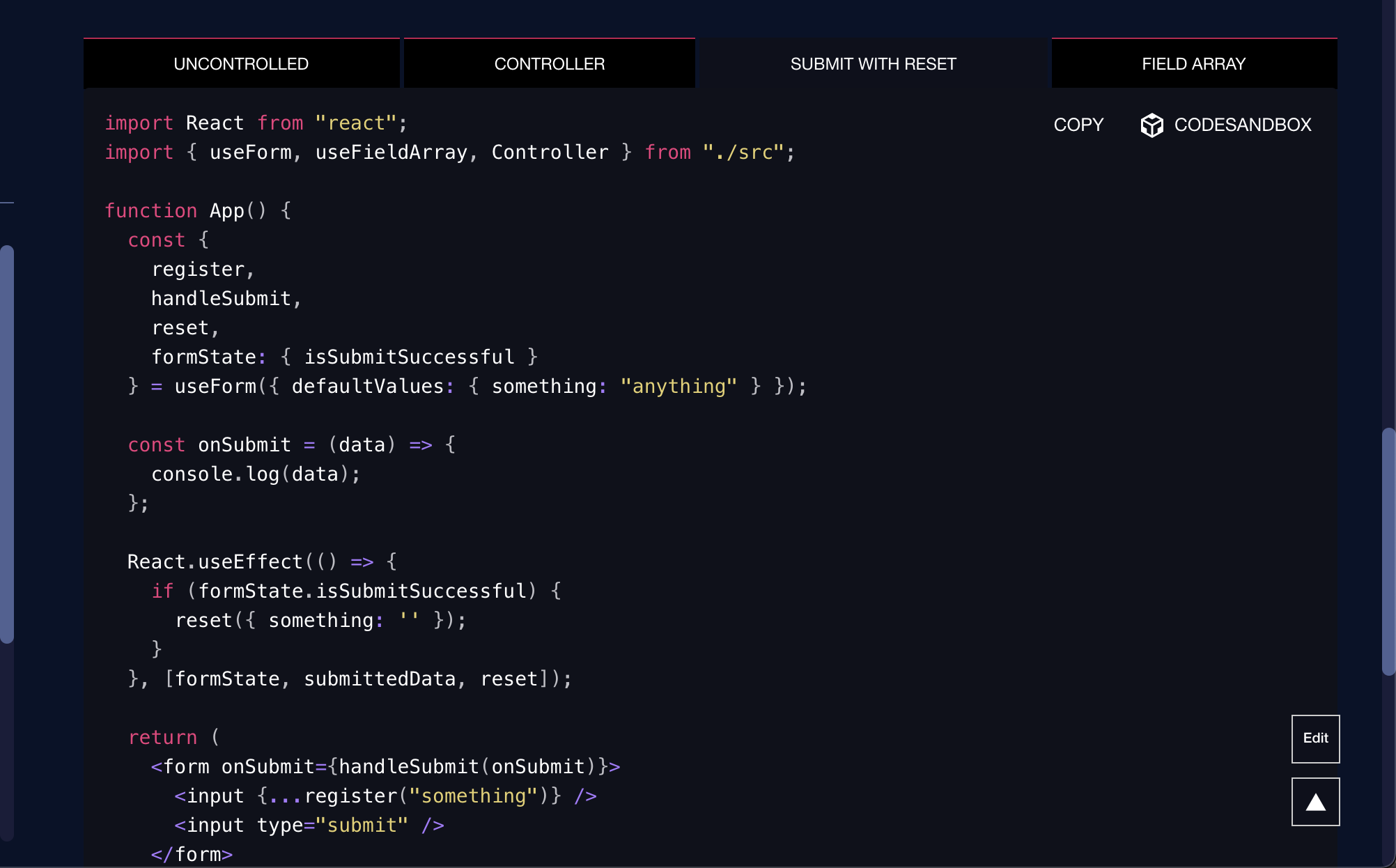Switch to the UNCONTROLLED tab
The height and width of the screenshot is (868, 1396).
tap(241, 63)
